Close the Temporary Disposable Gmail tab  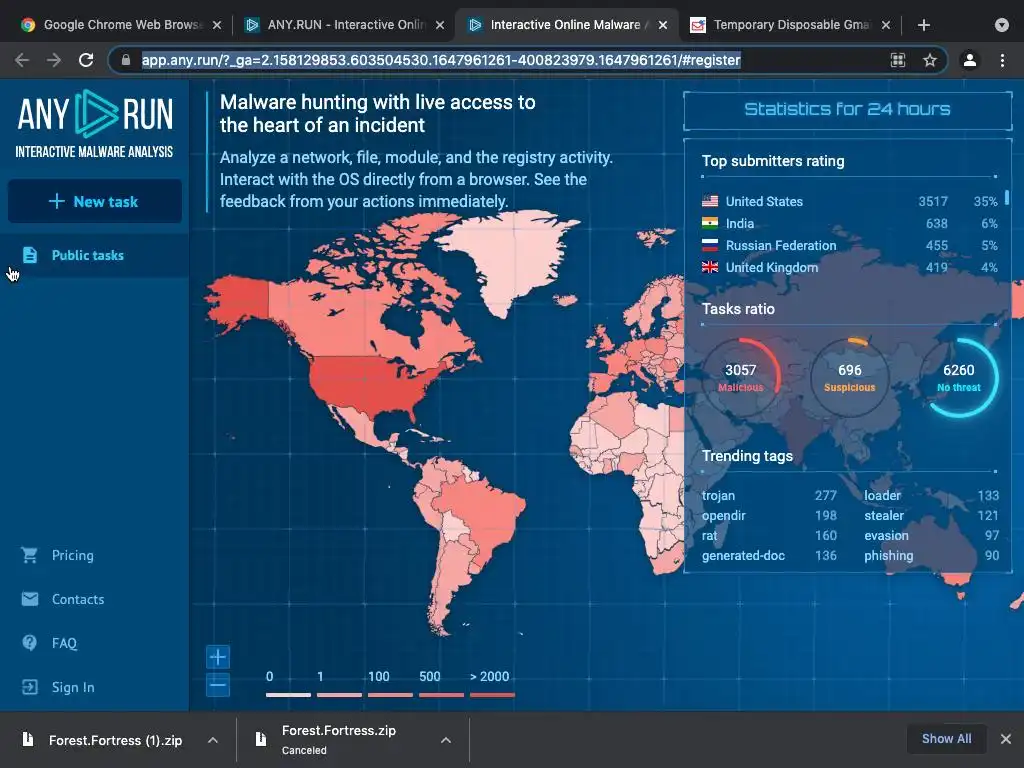(x=886, y=25)
